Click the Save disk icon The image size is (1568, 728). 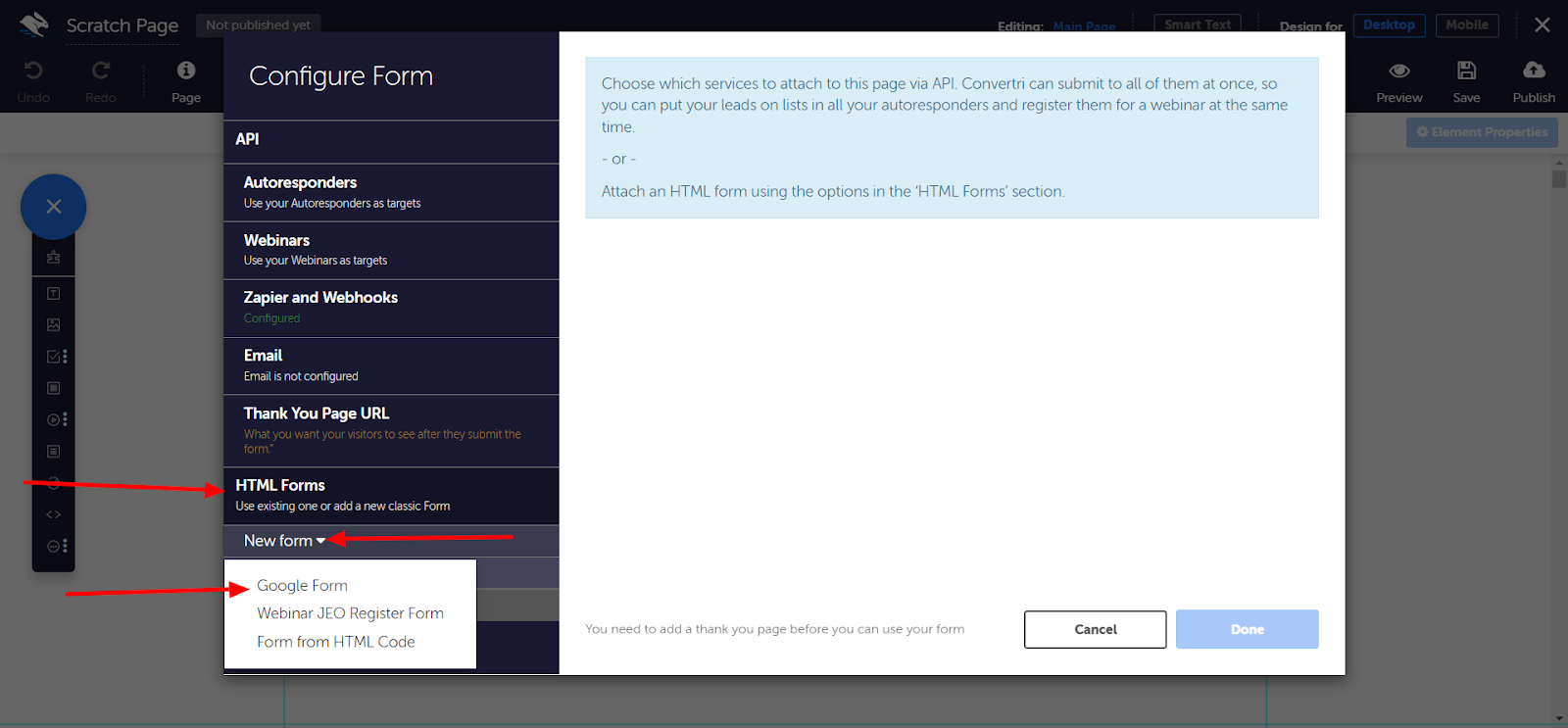(x=1466, y=71)
